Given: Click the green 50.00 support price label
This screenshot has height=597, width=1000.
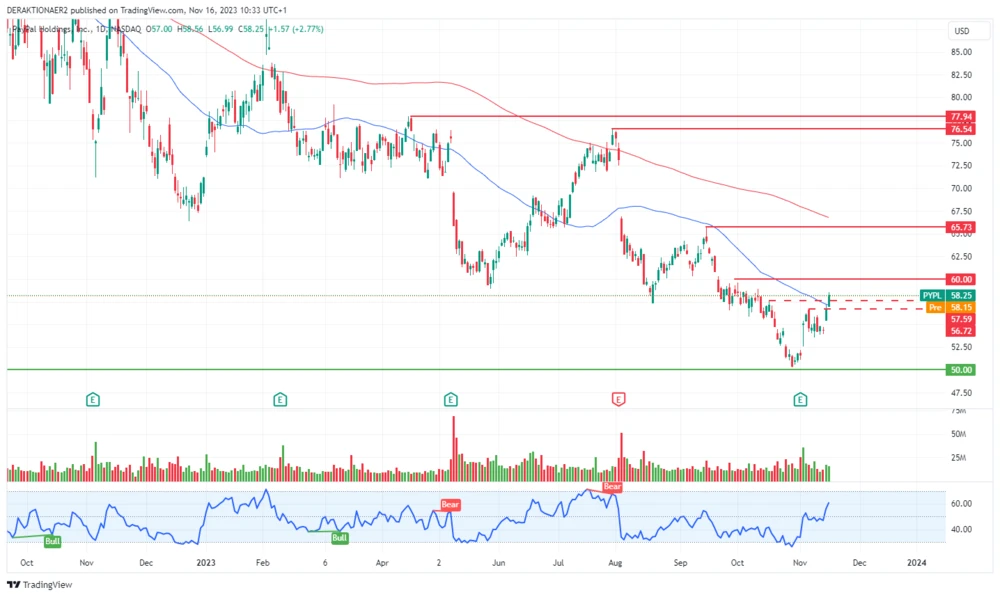Looking at the screenshot, I should click(x=961, y=370).
